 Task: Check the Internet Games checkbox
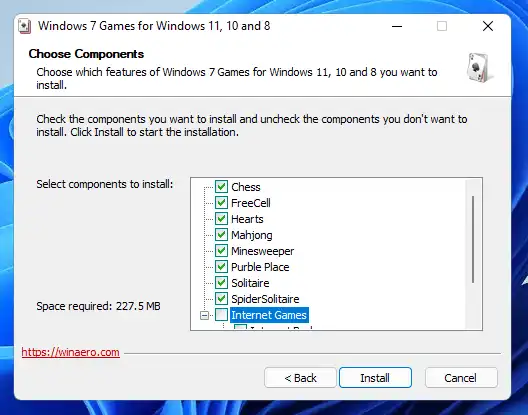(221, 315)
